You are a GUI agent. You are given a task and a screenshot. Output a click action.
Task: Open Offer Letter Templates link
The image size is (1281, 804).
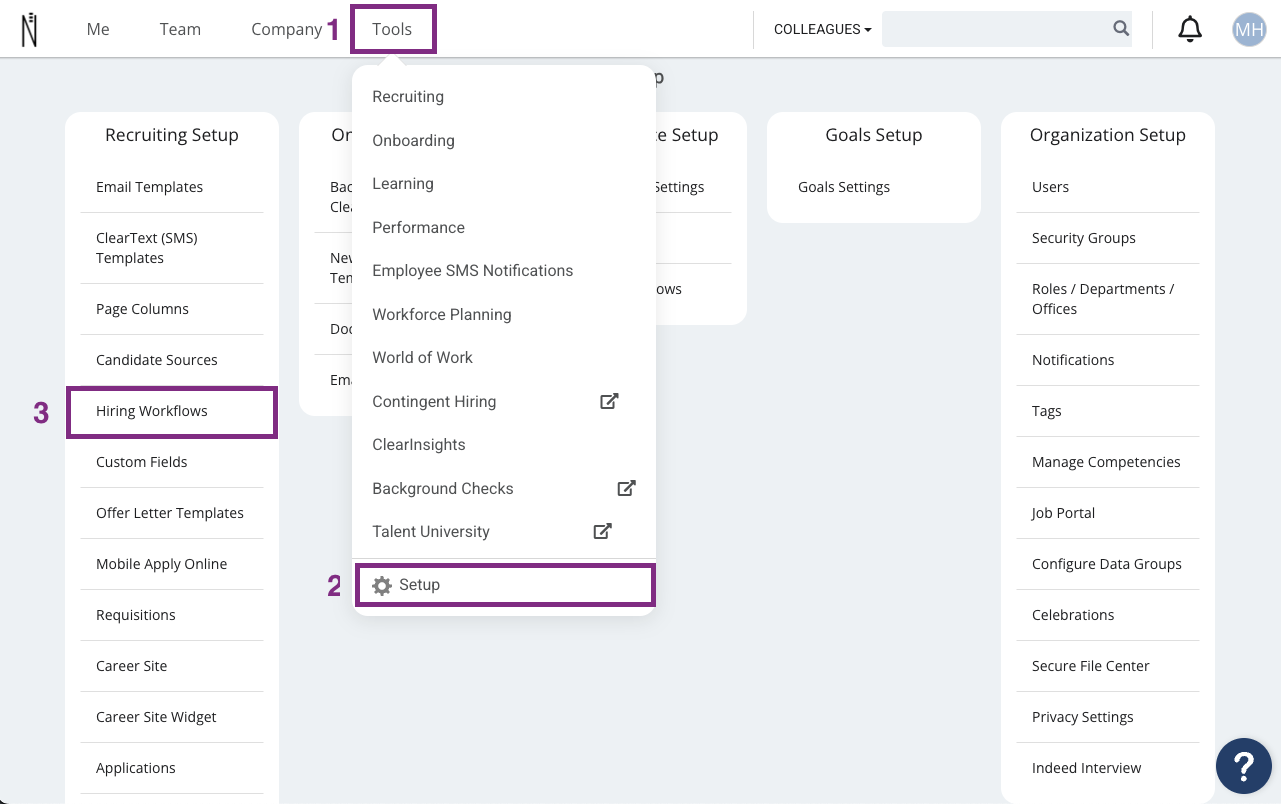pyautogui.click(x=170, y=513)
